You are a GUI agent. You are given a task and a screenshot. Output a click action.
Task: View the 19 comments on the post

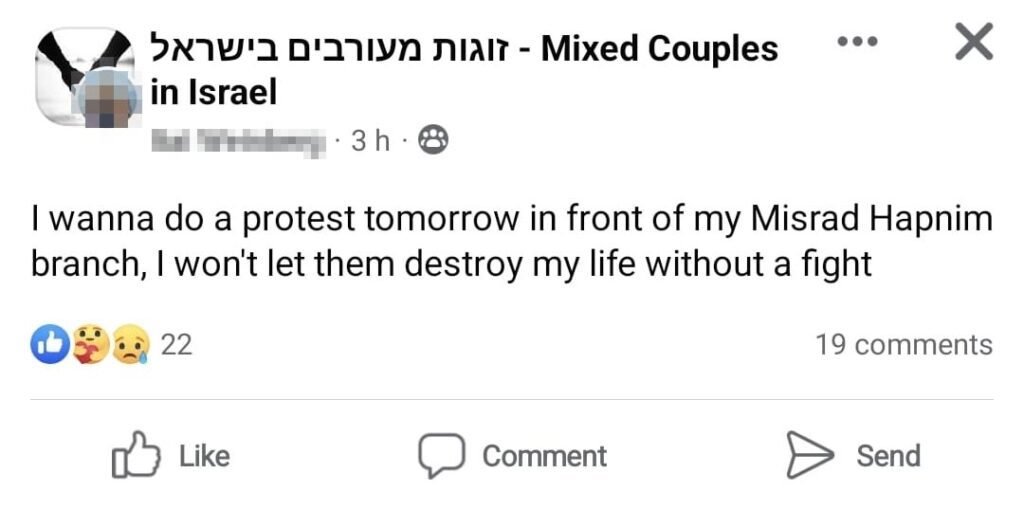point(903,345)
